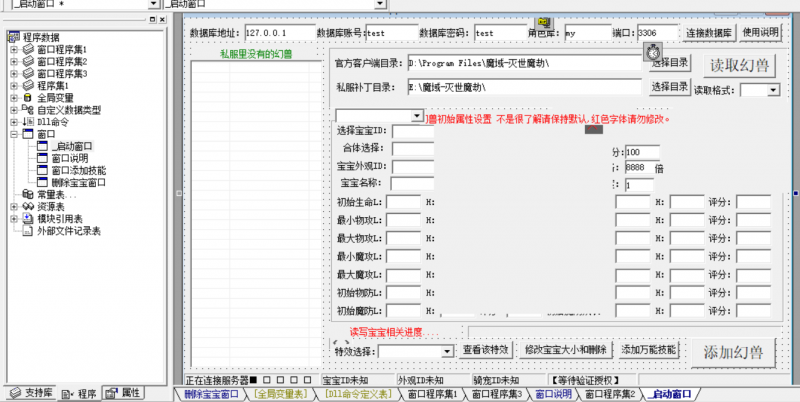Select the 程序数据 root node icon
The height and width of the screenshot is (402, 800).
pos(14,37)
